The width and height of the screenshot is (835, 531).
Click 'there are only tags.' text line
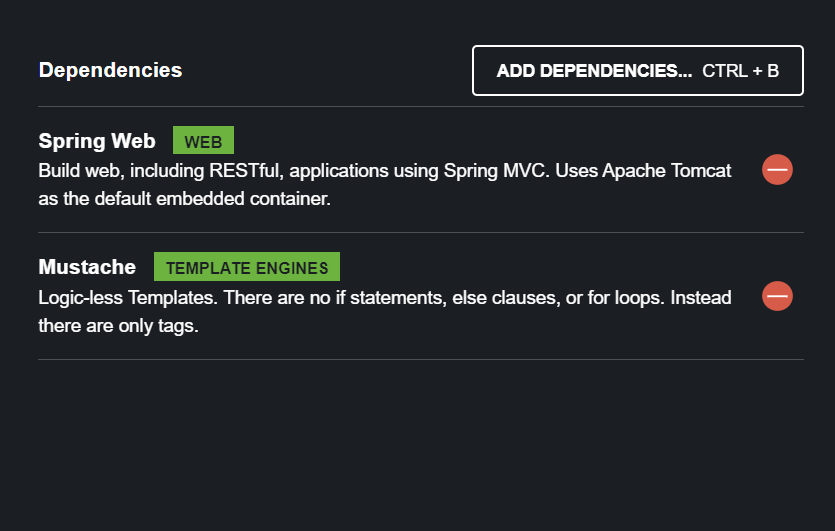(118, 325)
